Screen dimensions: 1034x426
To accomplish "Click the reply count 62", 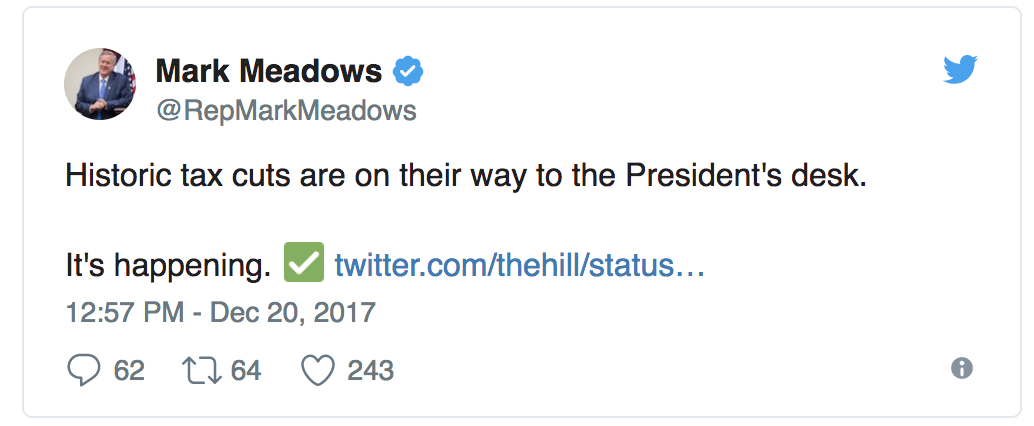I will [129, 371].
